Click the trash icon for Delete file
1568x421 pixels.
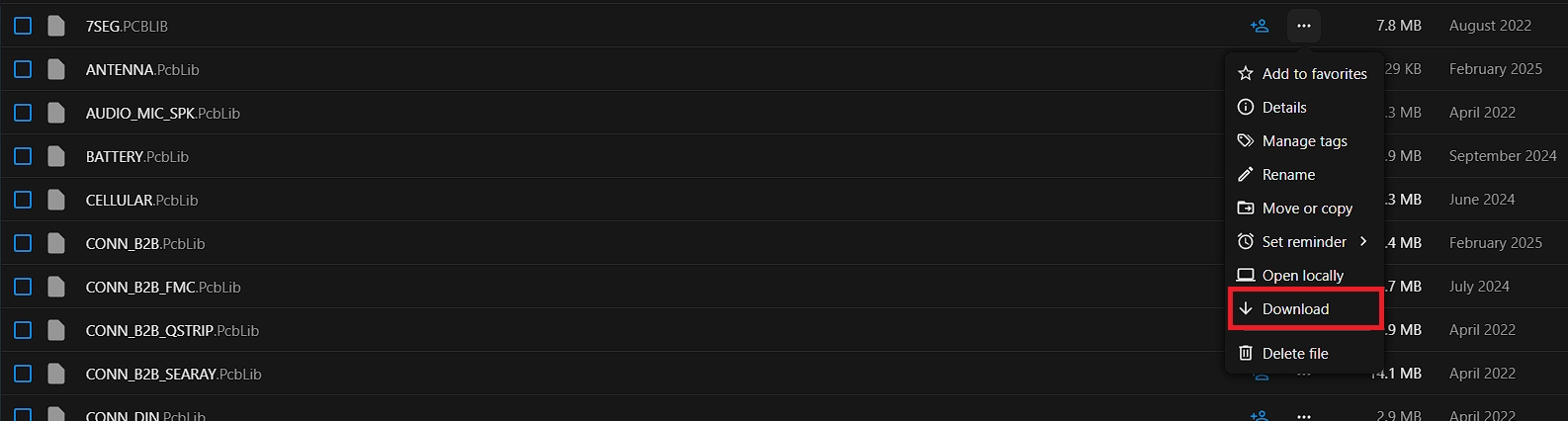point(1246,353)
